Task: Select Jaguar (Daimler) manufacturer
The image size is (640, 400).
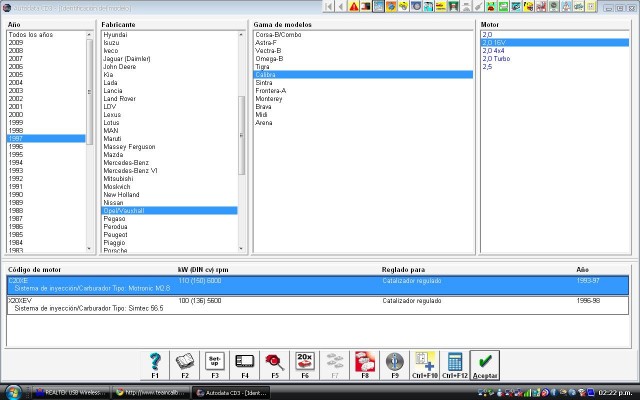Action: point(169,59)
